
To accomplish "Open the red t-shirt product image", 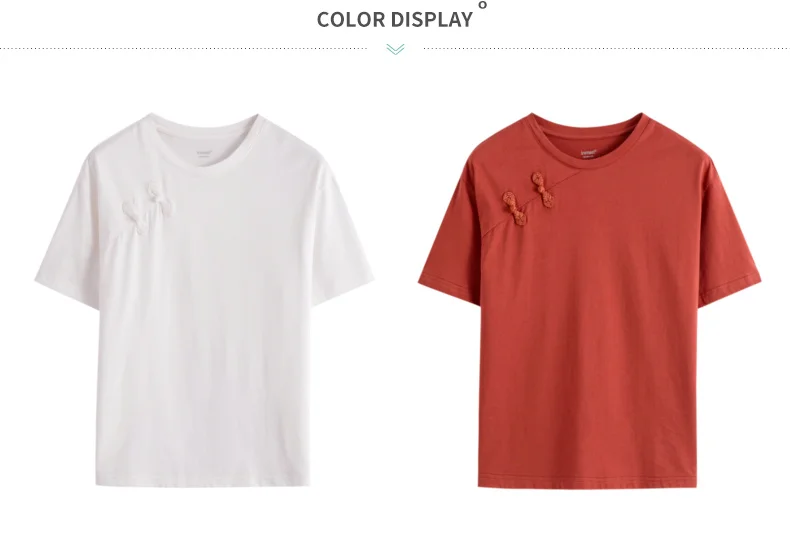I will click(589, 300).
